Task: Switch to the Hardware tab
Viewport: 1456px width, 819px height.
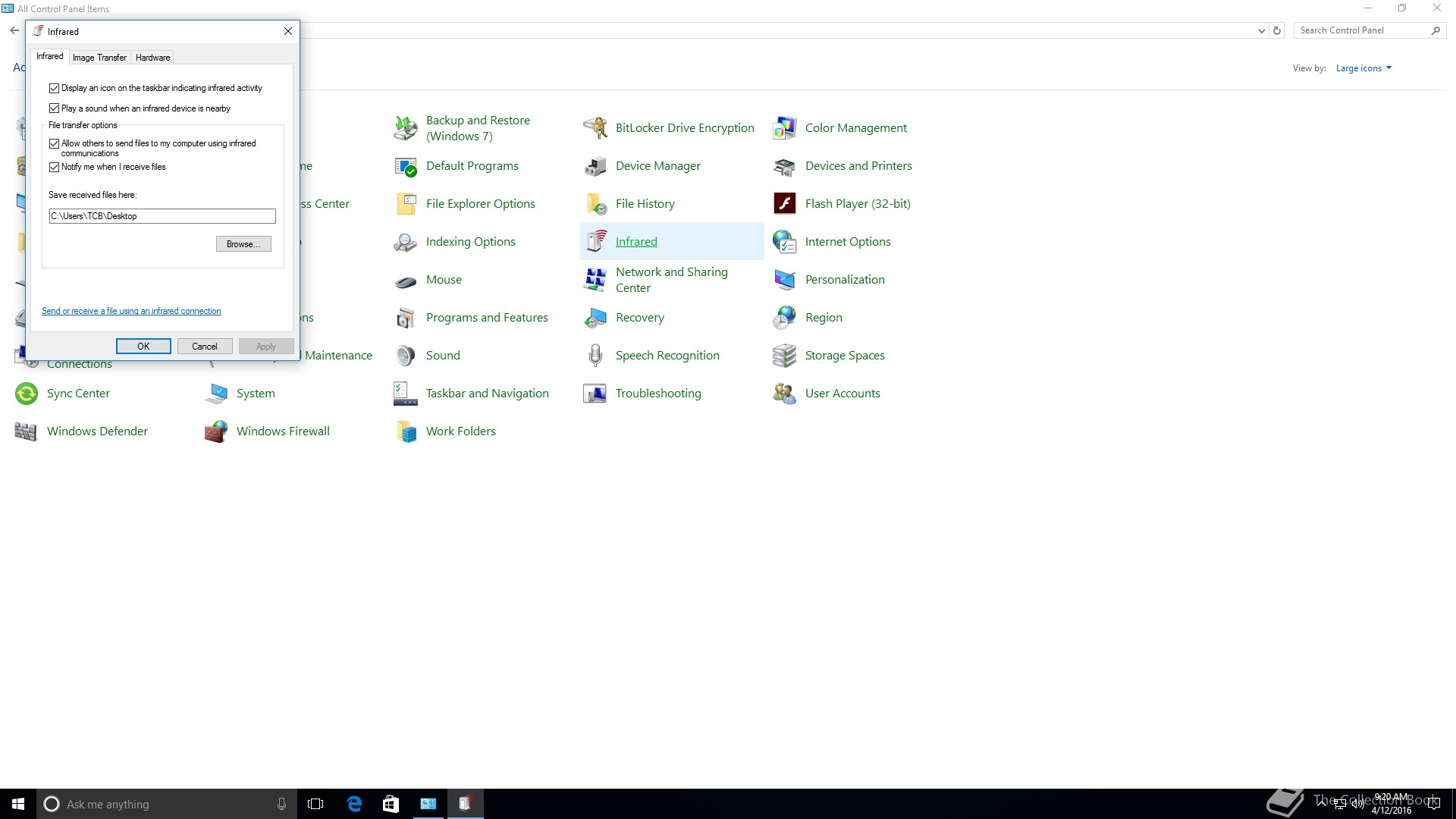Action: tap(152, 58)
